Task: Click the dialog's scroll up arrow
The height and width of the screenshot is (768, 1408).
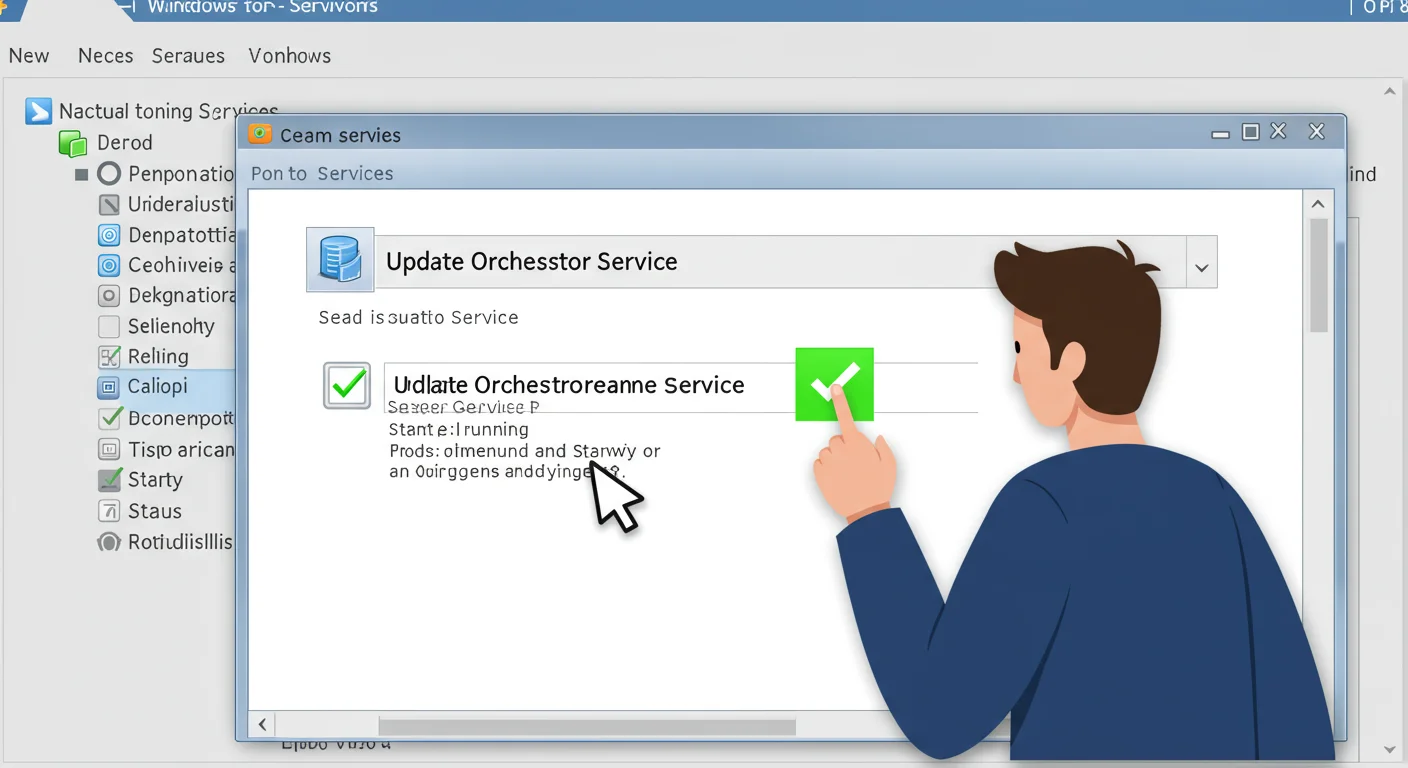Action: pos(1318,205)
